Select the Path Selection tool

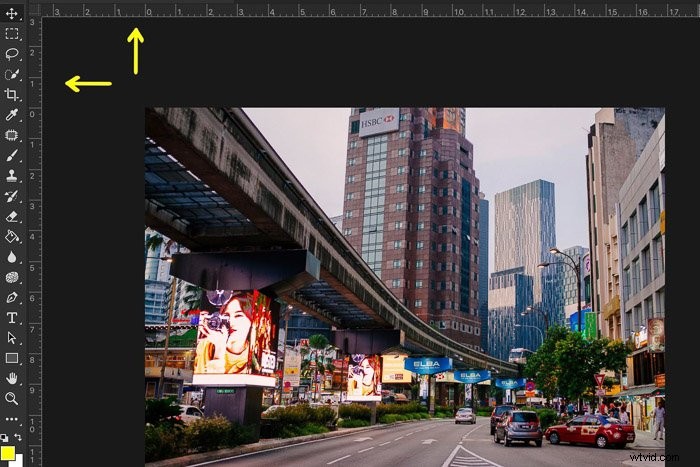(x=12, y=338)
